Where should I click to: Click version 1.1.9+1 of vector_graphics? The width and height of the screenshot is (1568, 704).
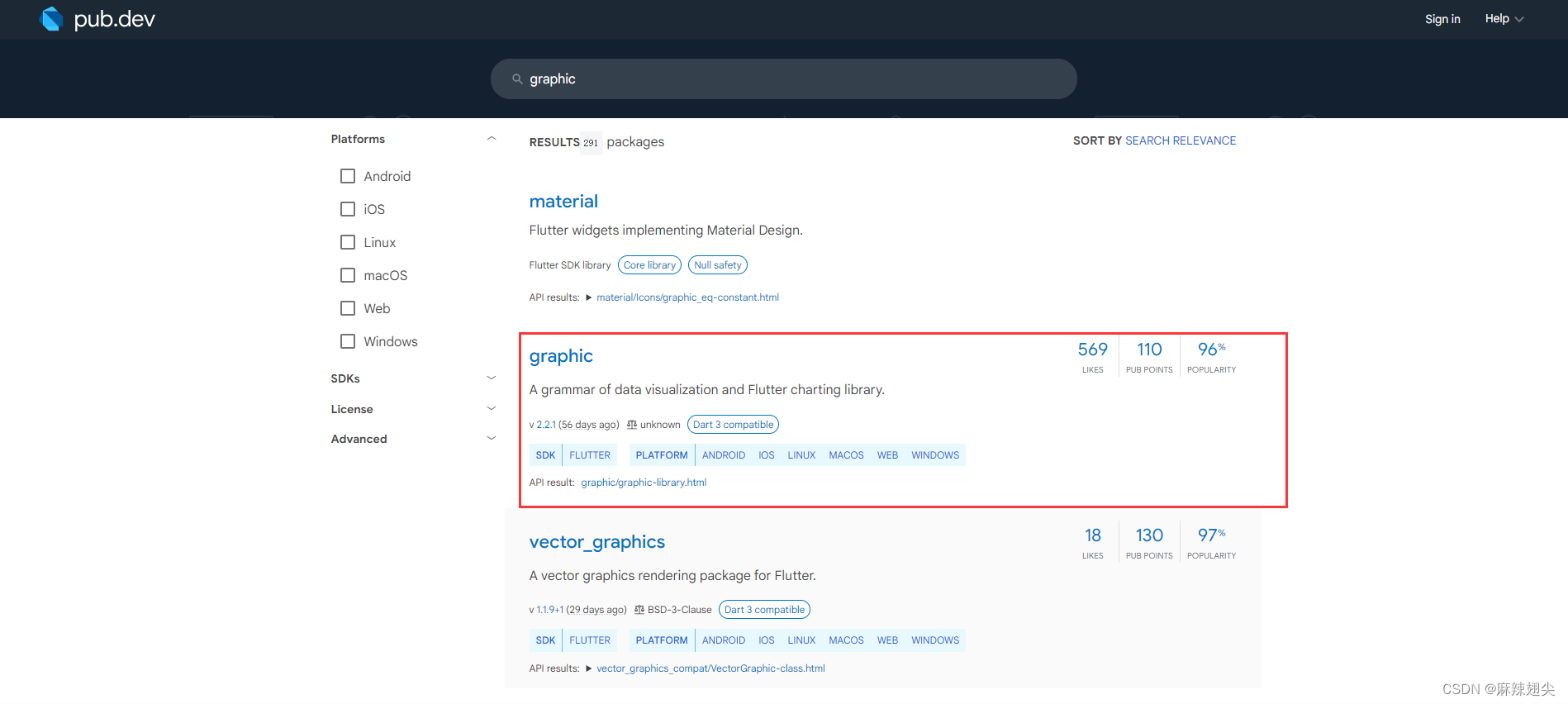click(x=550, y=610)
